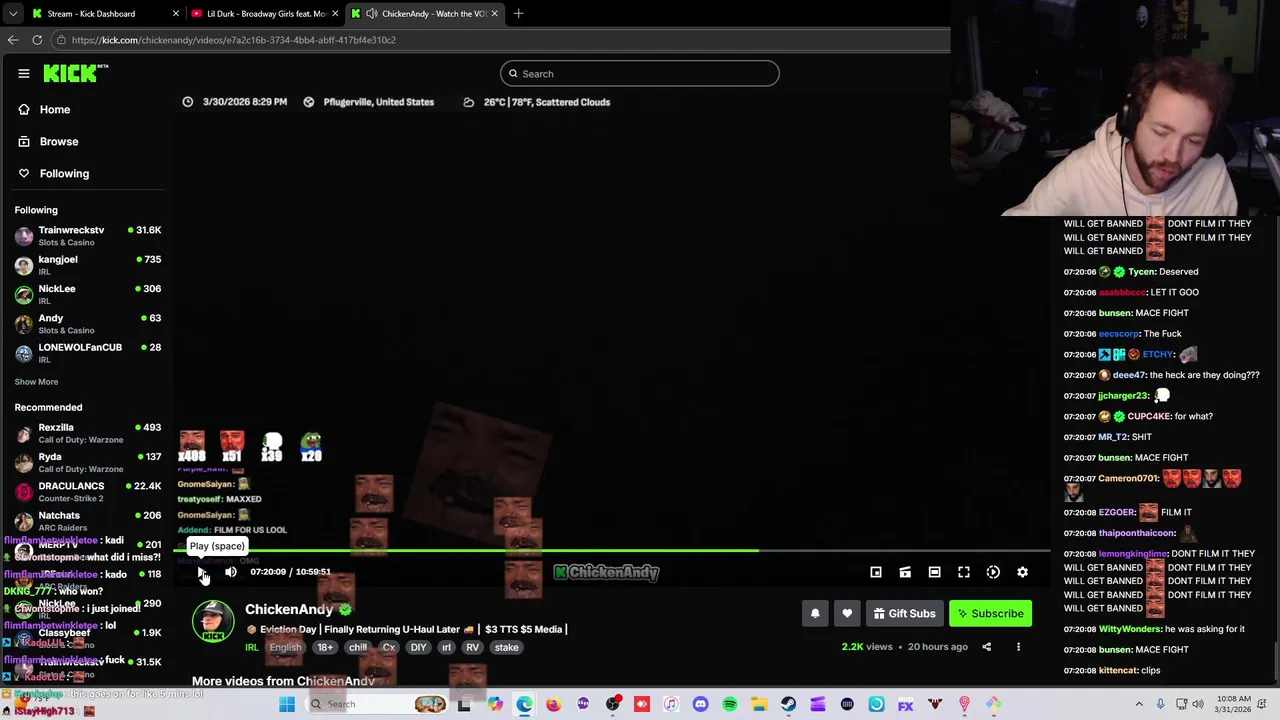Open ChickenAndy profile avatar

tap(213, 621)
